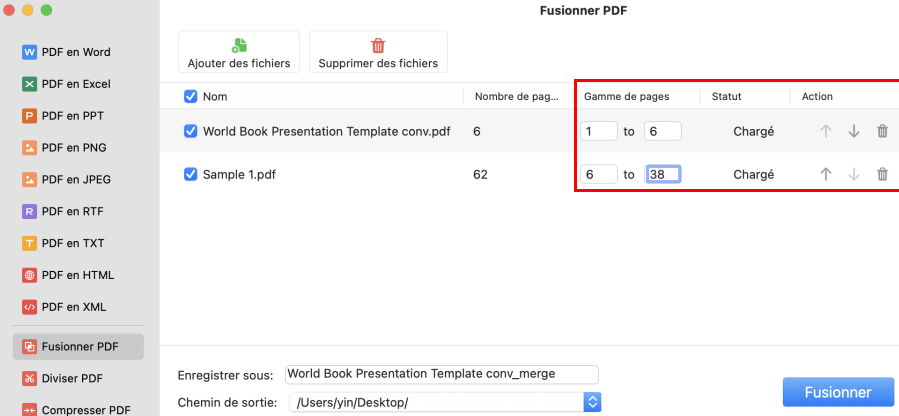Screen dimensions: 899x416
Task: Click the Enregistrer sous filename field
Action: [441, 374]
